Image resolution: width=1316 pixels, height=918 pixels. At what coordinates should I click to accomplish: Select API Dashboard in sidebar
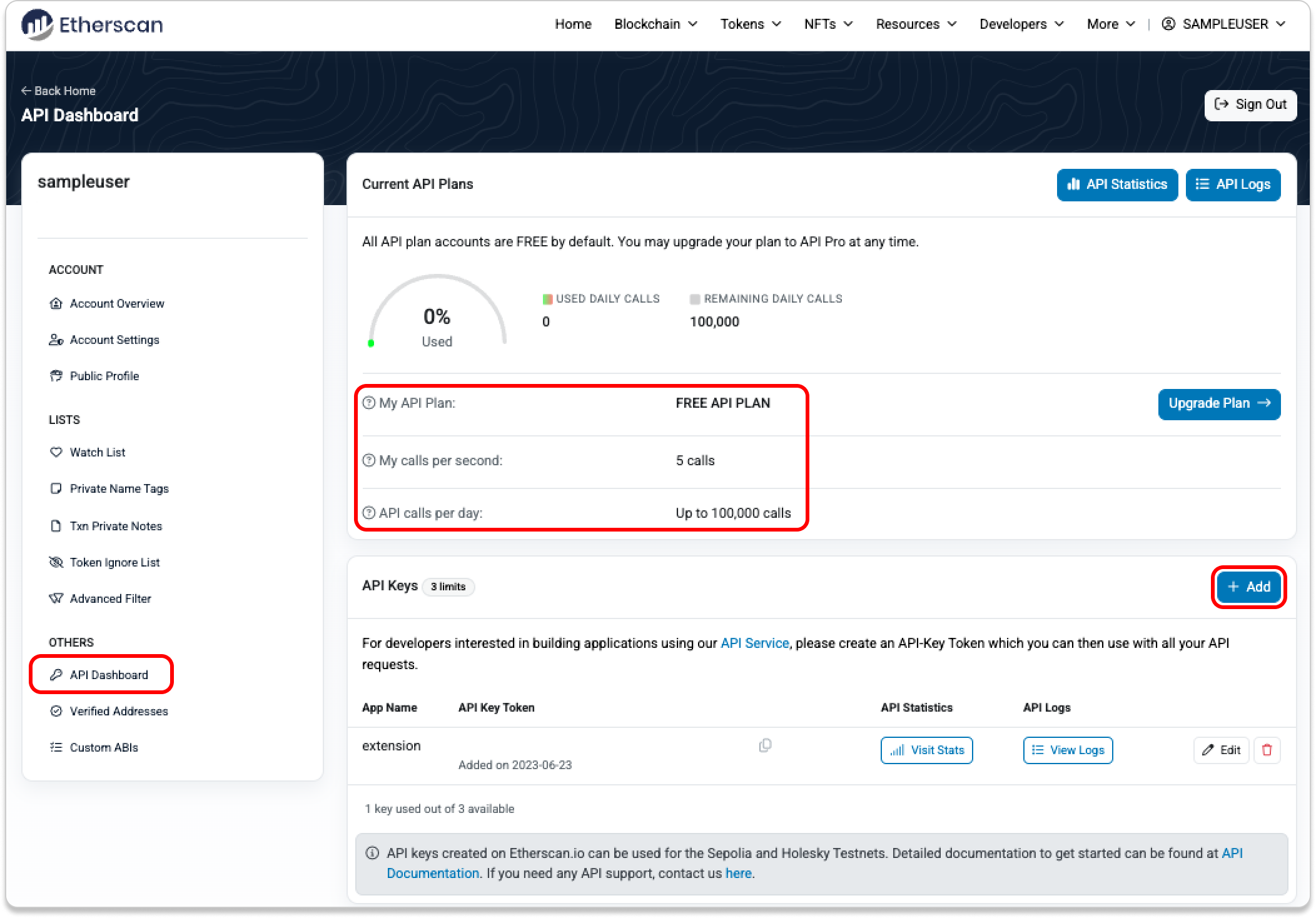[109, 675]
